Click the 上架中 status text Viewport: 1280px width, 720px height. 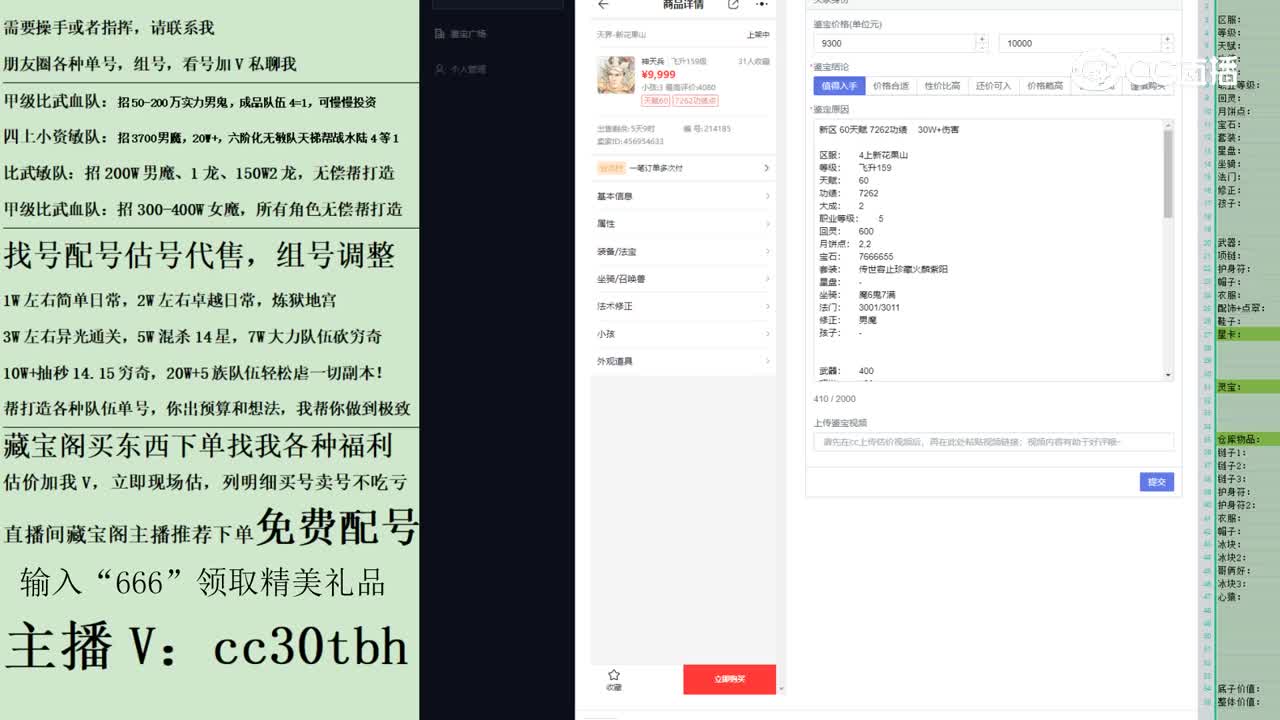tap(758, 34)
